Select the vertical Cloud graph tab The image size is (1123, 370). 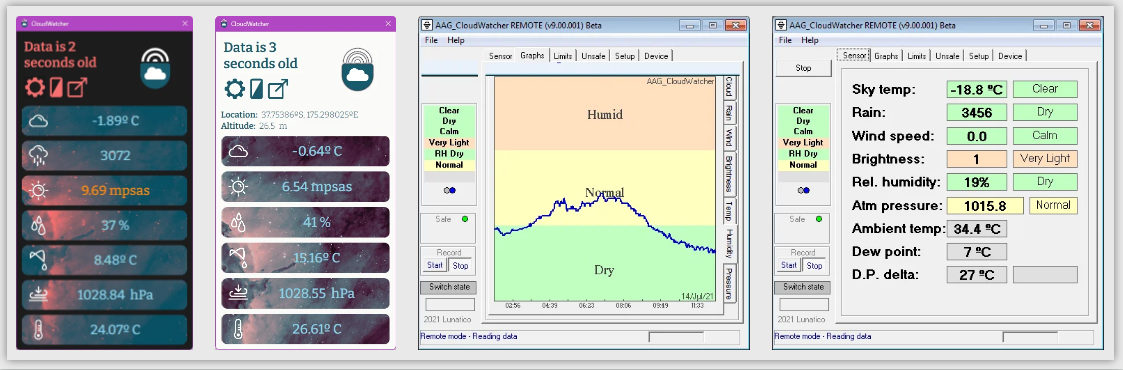(729, 87)
